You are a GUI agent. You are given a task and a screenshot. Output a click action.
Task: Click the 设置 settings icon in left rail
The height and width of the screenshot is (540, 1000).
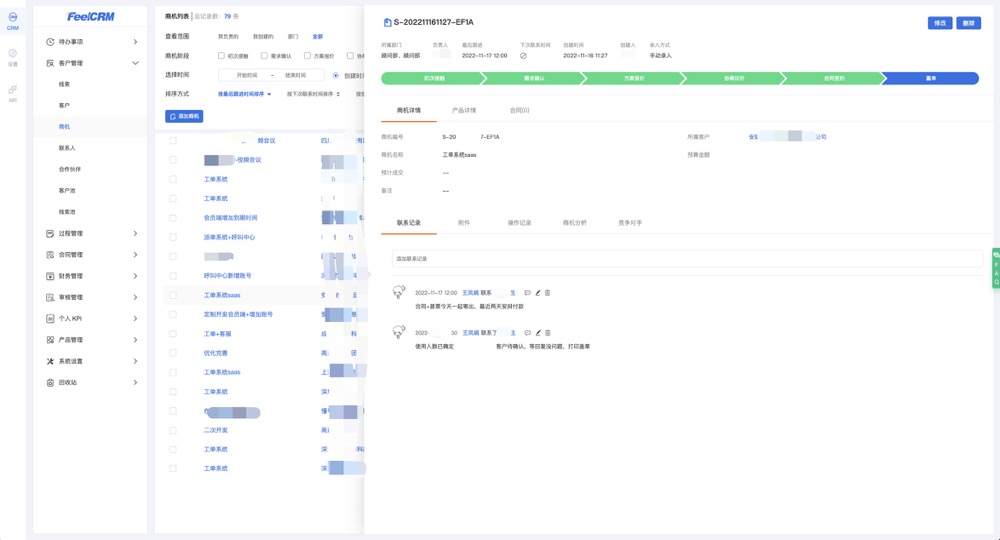[x=13, y=54]
